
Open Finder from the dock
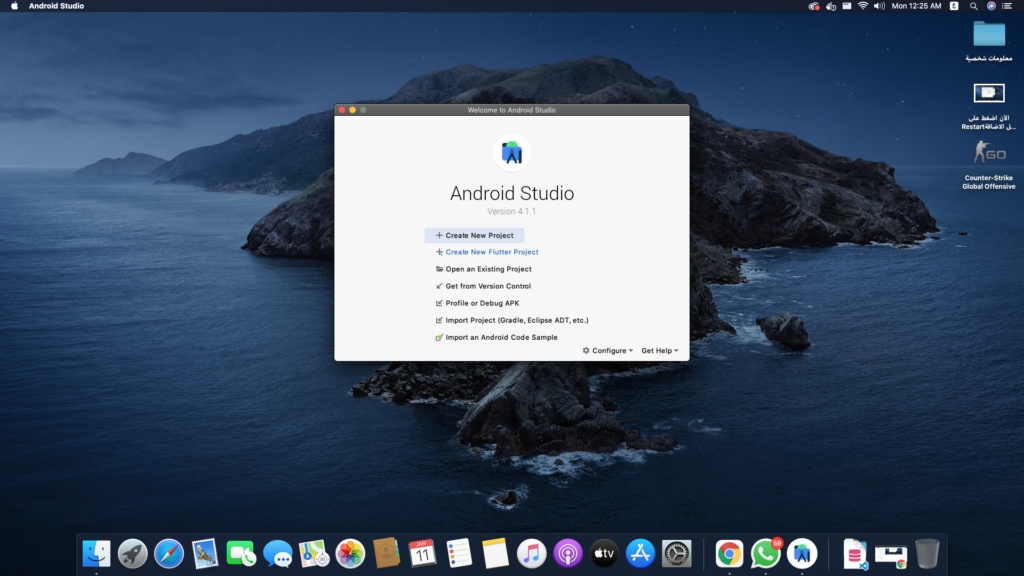tap(97, 554)
